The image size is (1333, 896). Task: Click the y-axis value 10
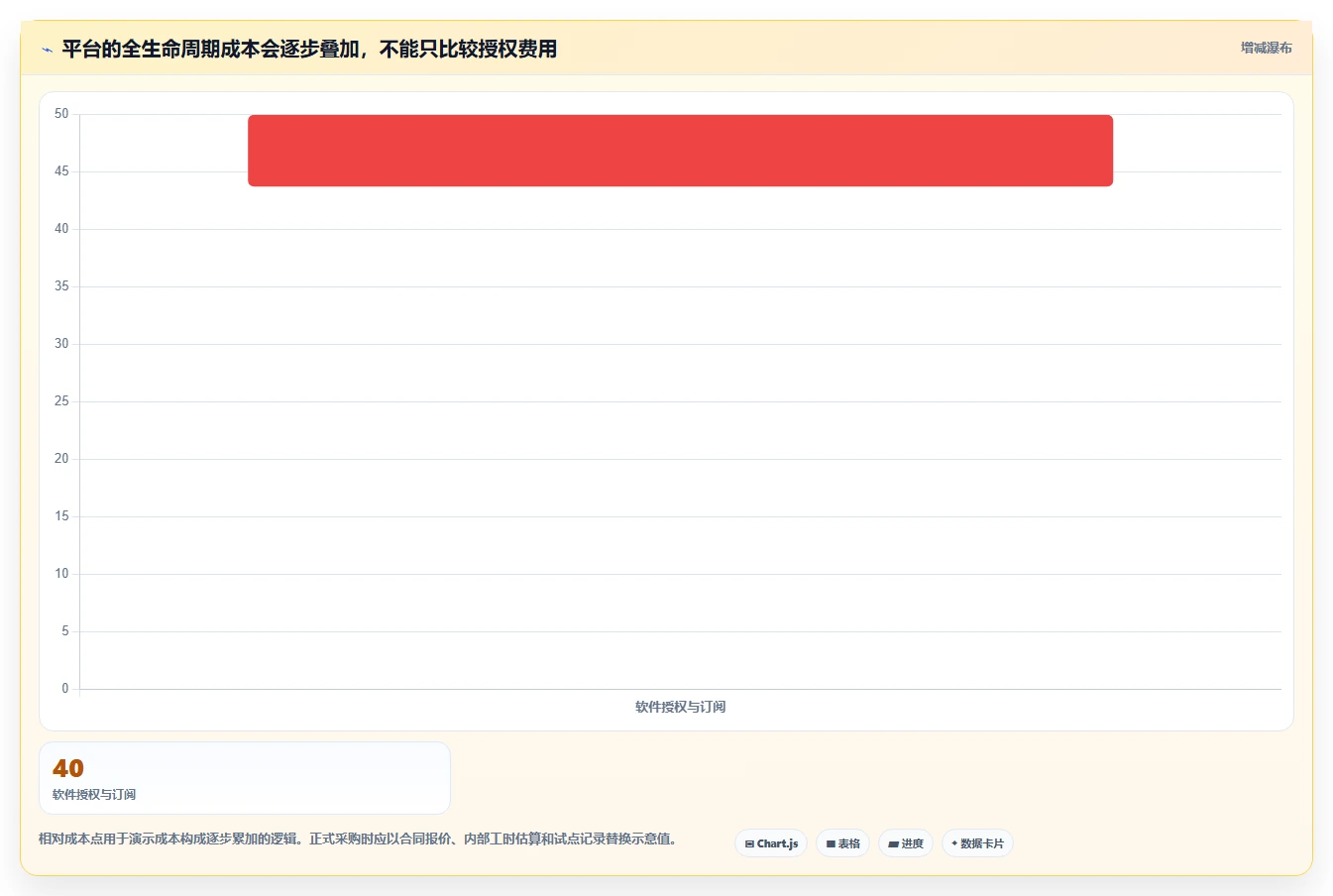(61, 574)
